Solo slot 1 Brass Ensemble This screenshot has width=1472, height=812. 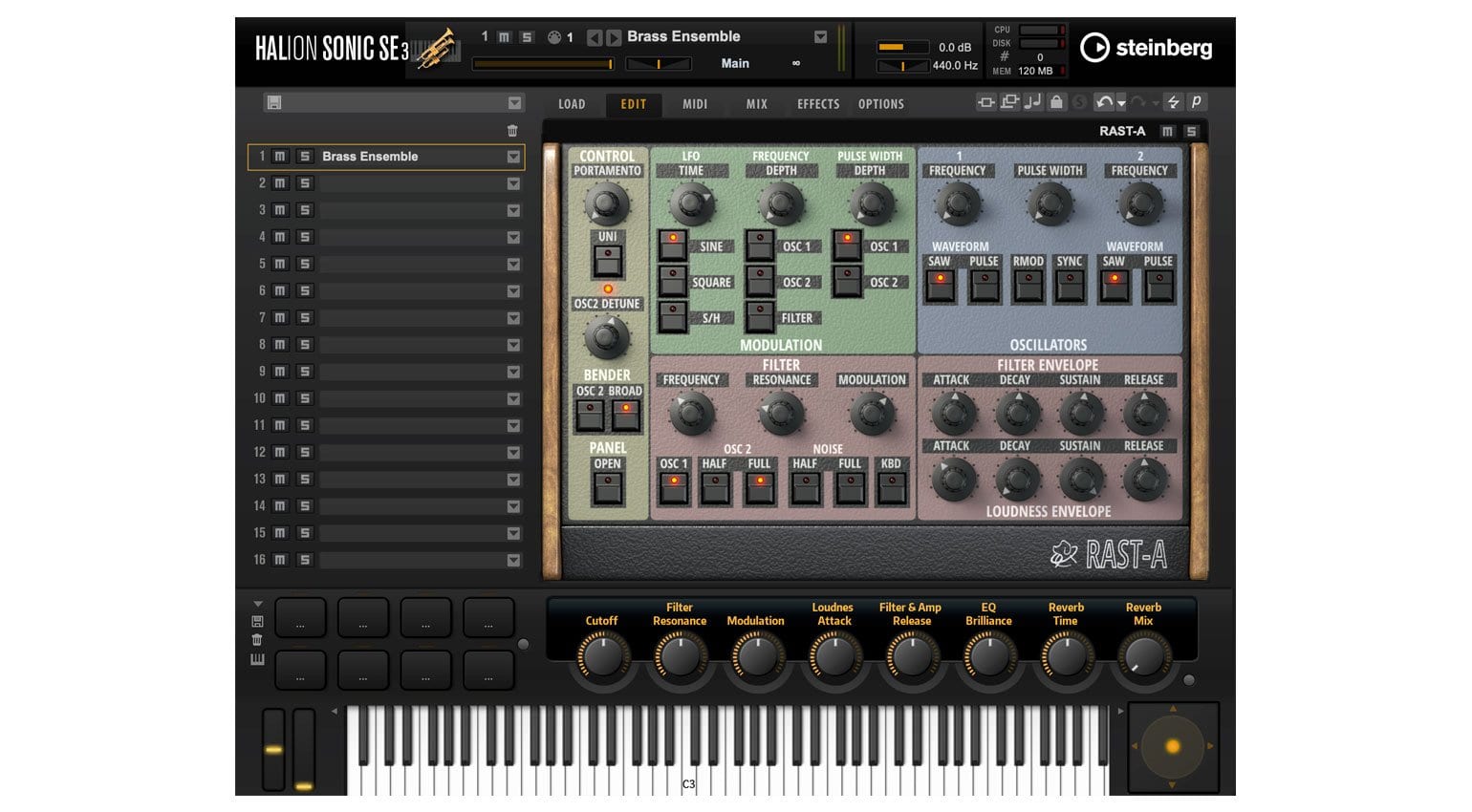[x=304, y=157]
